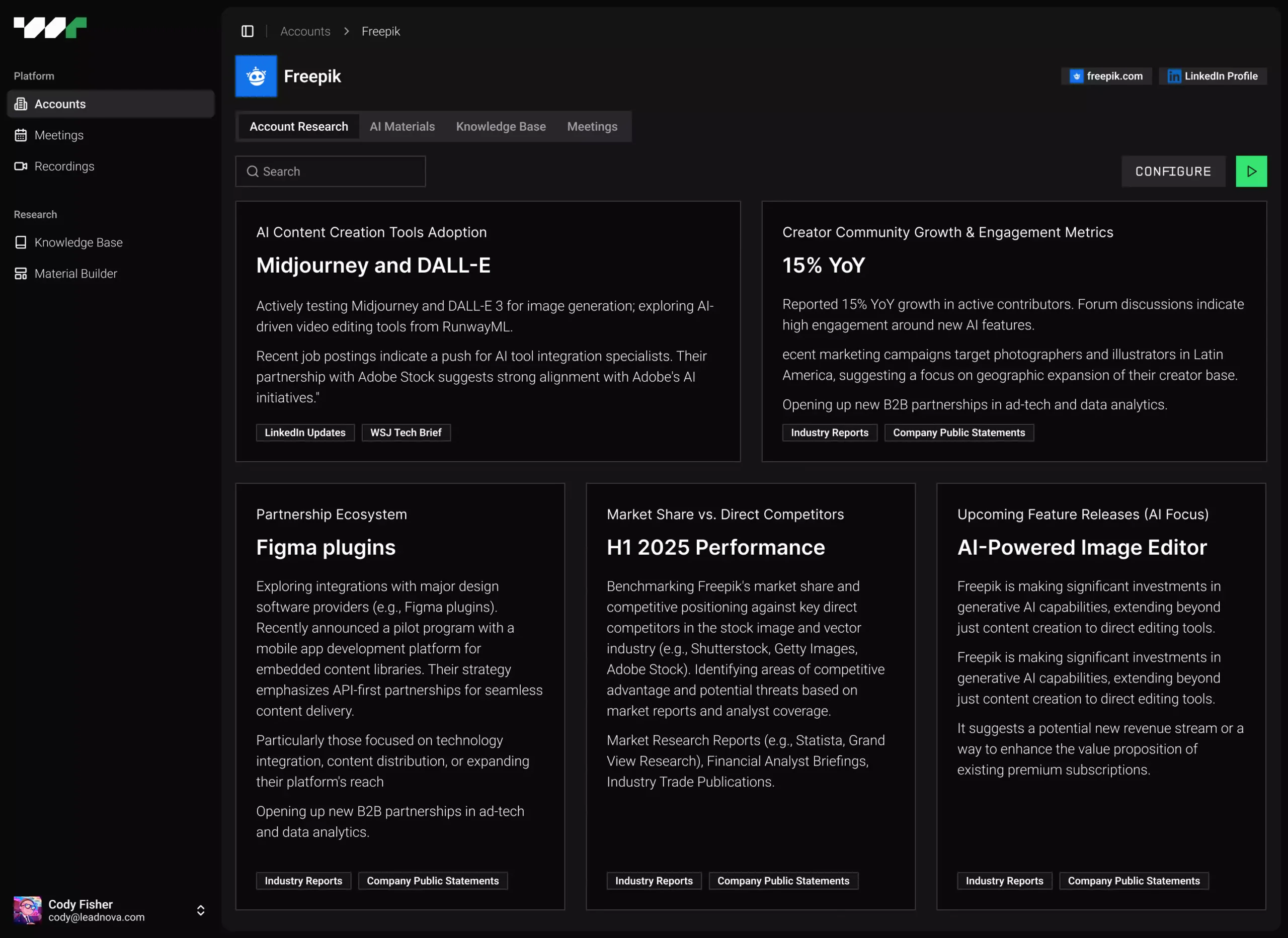Switch to the AI Materials tab
The image size is (1288, 938).
coord(402,127)
